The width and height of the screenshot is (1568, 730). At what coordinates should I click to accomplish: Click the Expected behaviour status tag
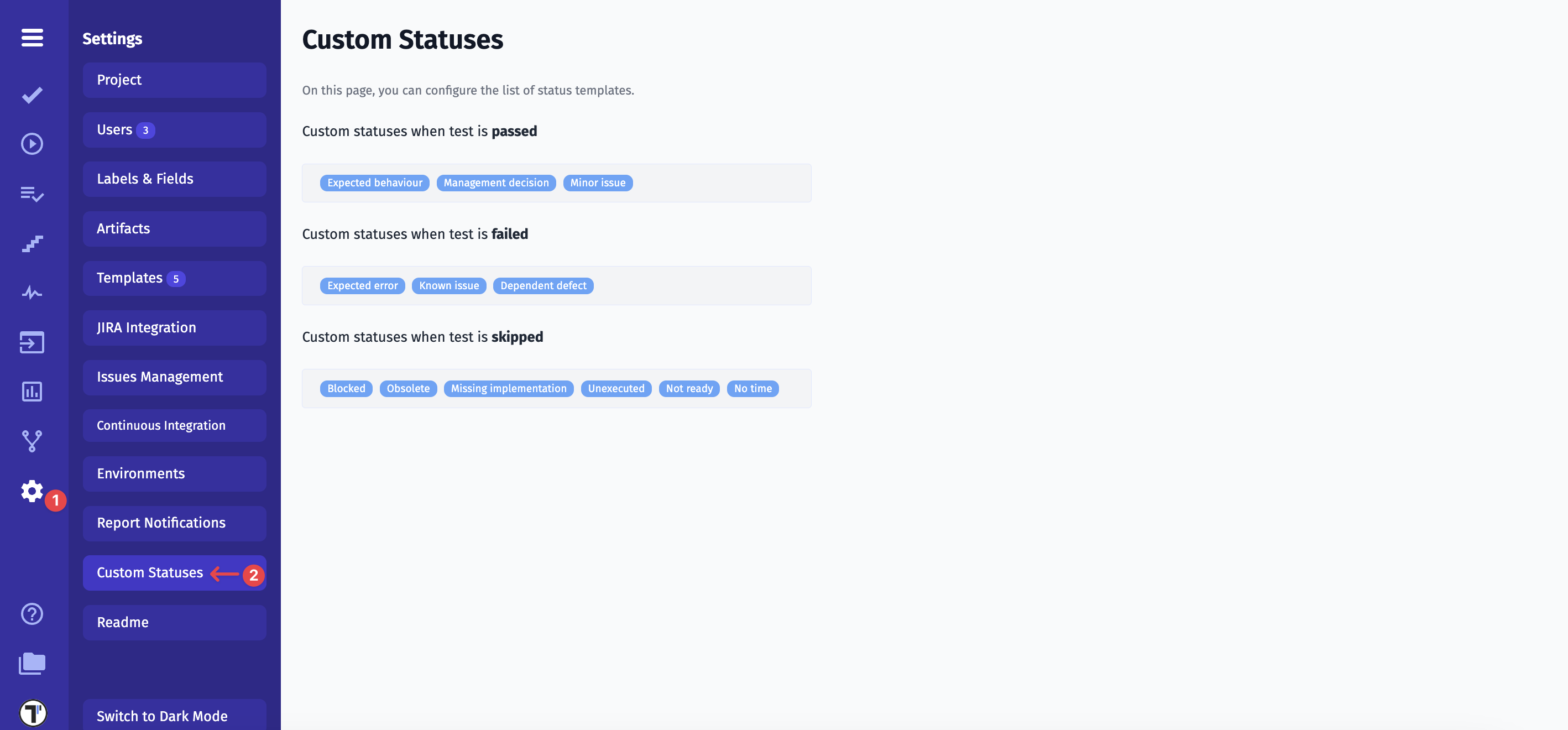pyautogui.click(x=375, y=182)
